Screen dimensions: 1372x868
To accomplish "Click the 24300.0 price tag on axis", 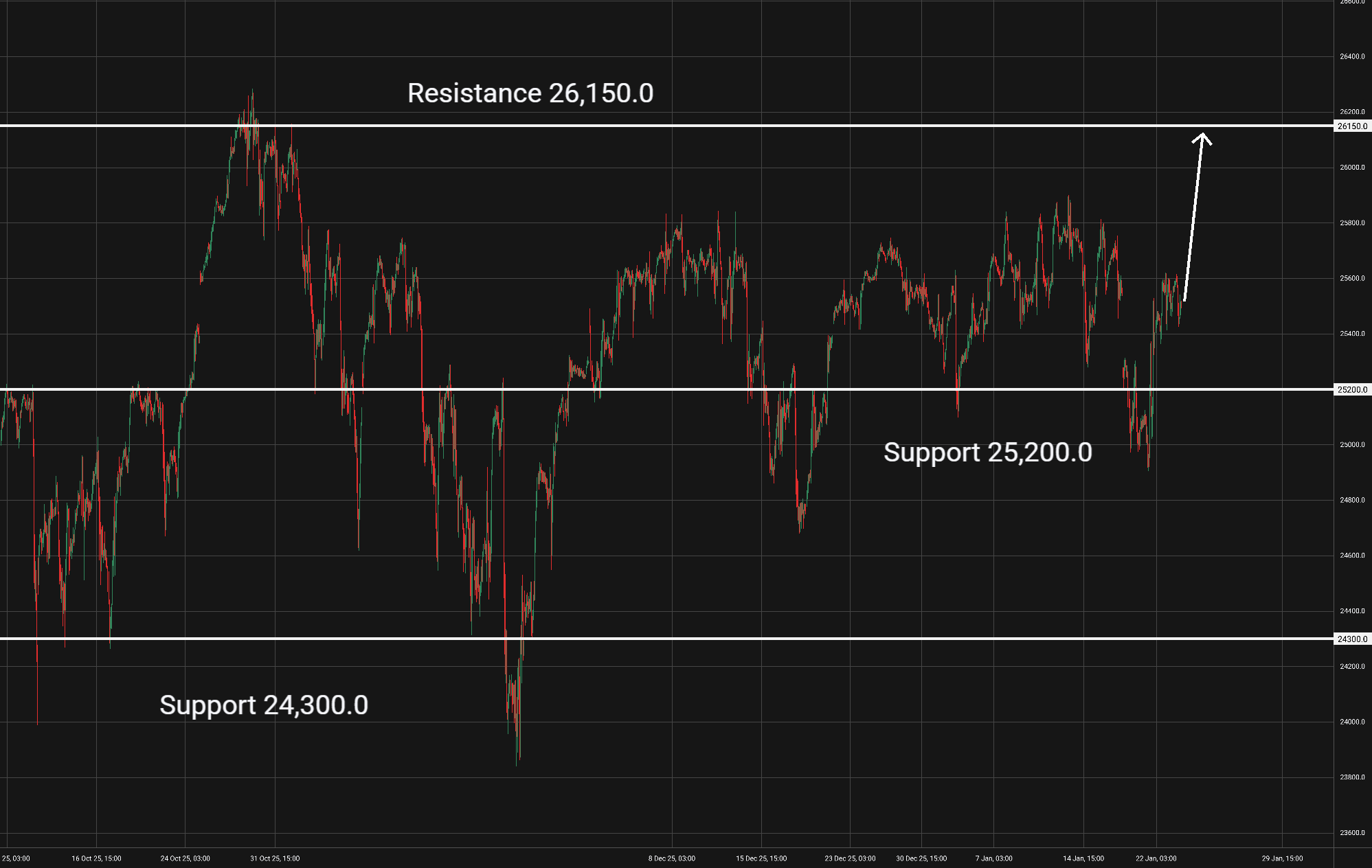I will click(1352, 639).
